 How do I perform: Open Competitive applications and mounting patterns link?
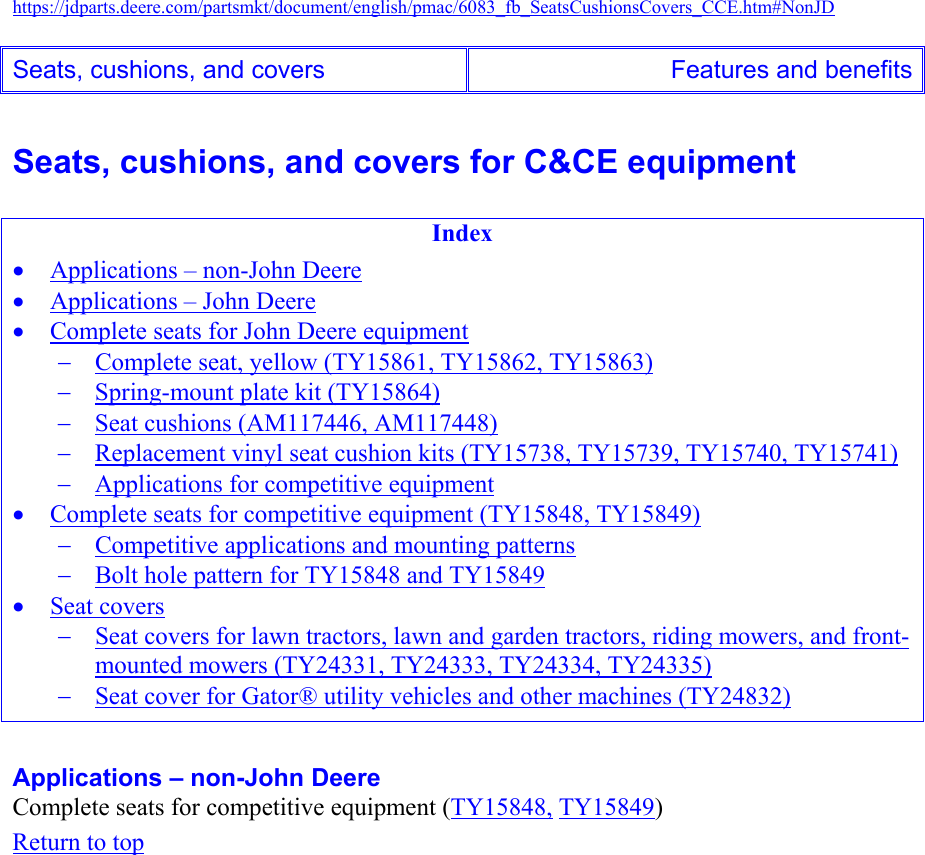click(x=335, y=546)
